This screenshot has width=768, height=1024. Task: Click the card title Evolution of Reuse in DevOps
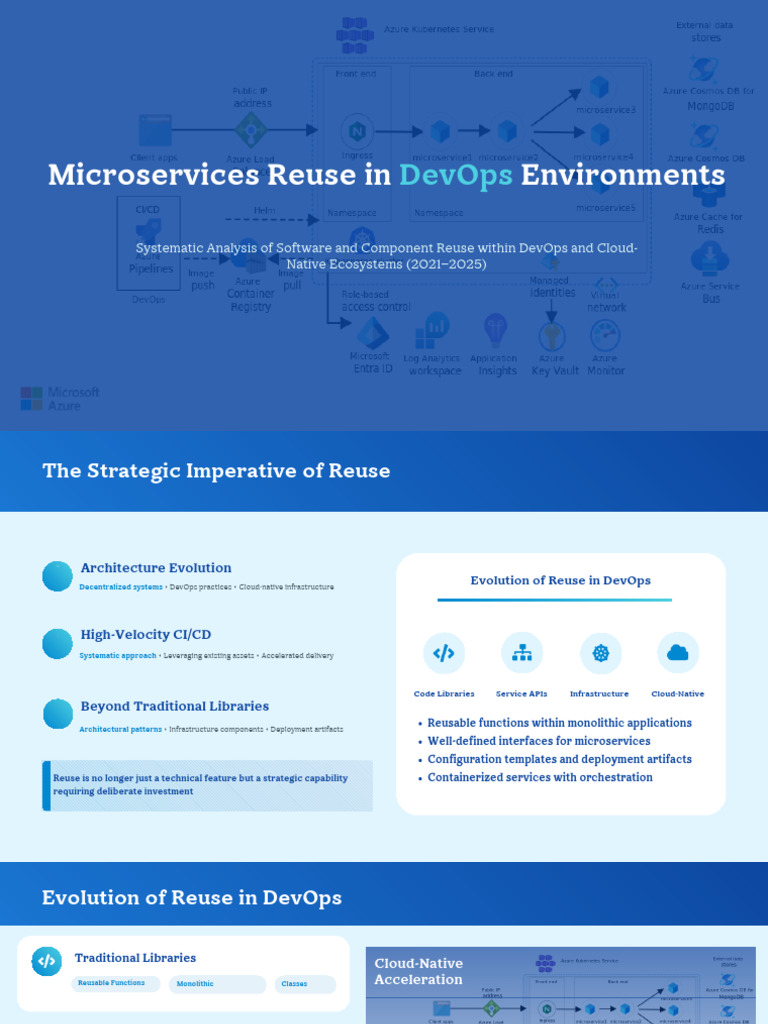click(x=560, y=581)
